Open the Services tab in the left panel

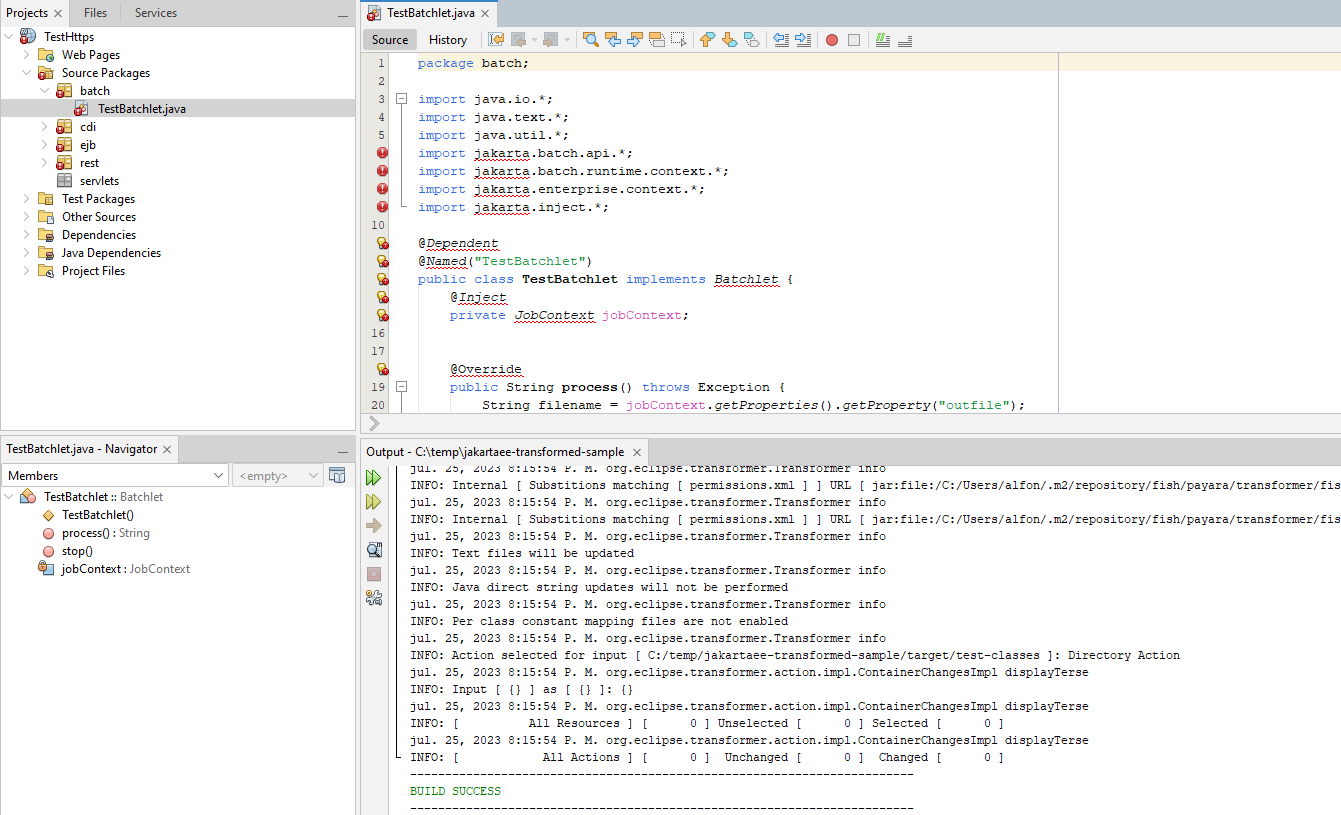[x=155, y=12]
